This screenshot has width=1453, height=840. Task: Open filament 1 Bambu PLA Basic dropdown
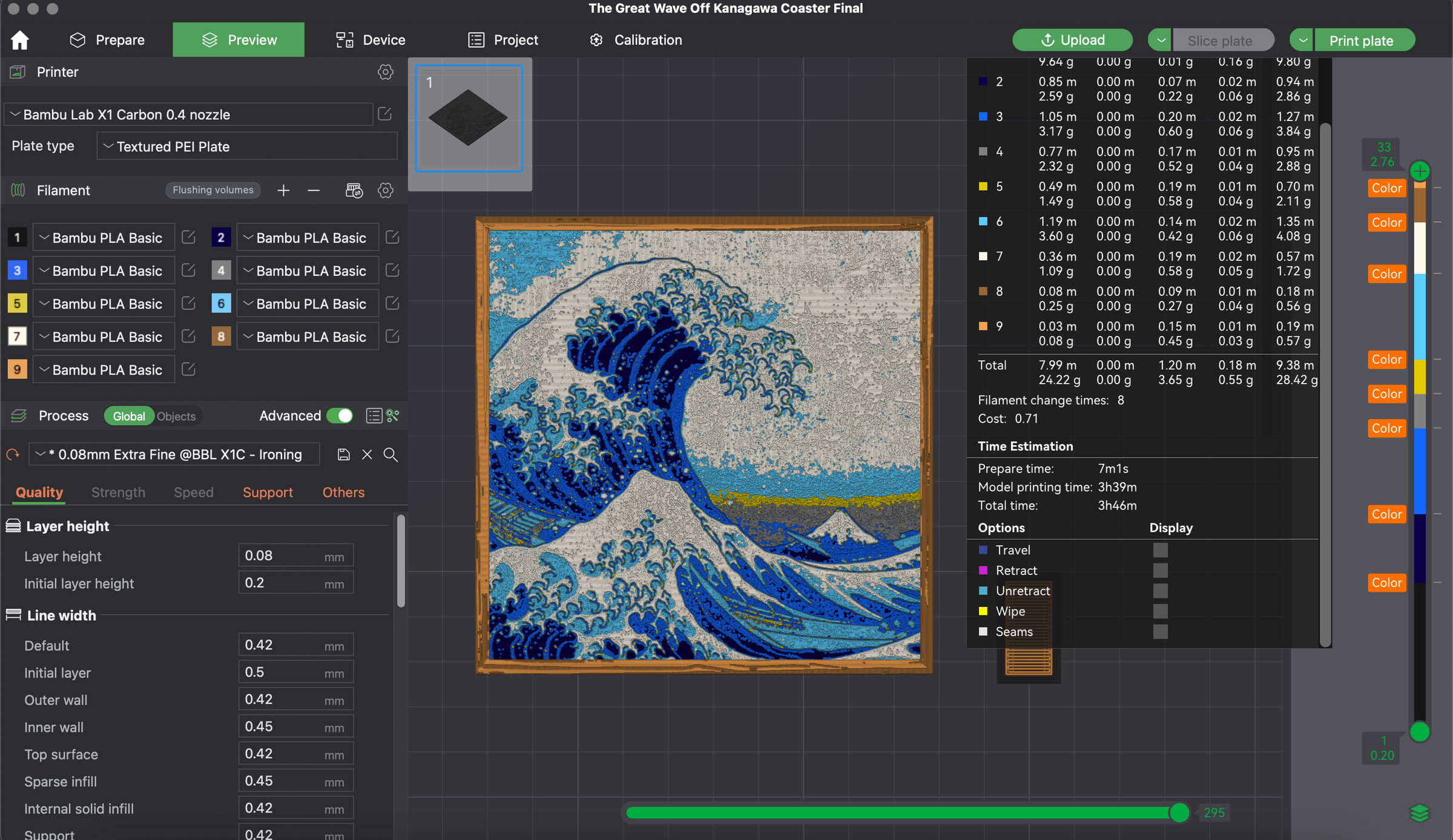104,237
